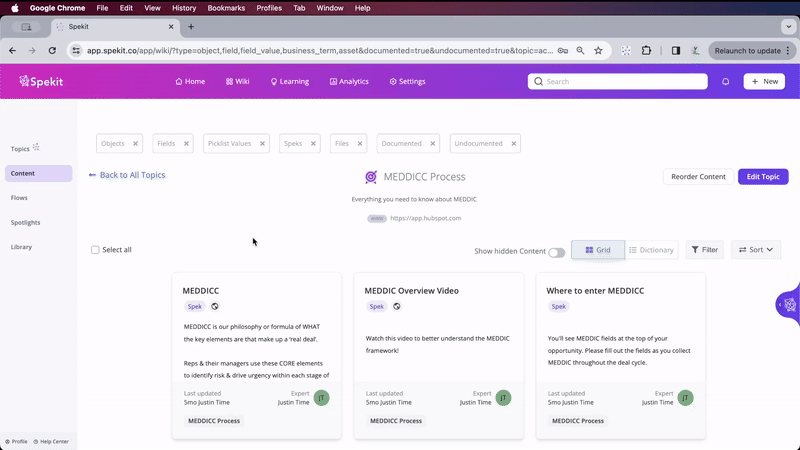The height and width of the screenshot is (450, 800).
Task: Go back with Chrome back arrow
Action: coord(12,51)
